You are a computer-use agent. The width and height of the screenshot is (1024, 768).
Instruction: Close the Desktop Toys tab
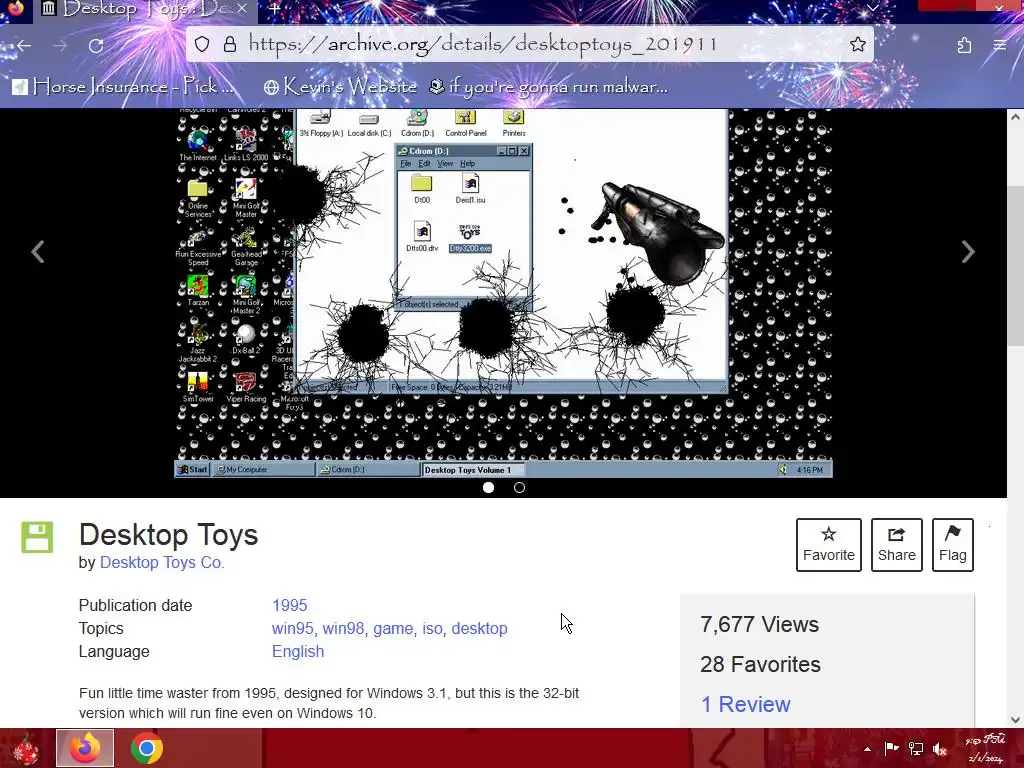coord(242,8)
